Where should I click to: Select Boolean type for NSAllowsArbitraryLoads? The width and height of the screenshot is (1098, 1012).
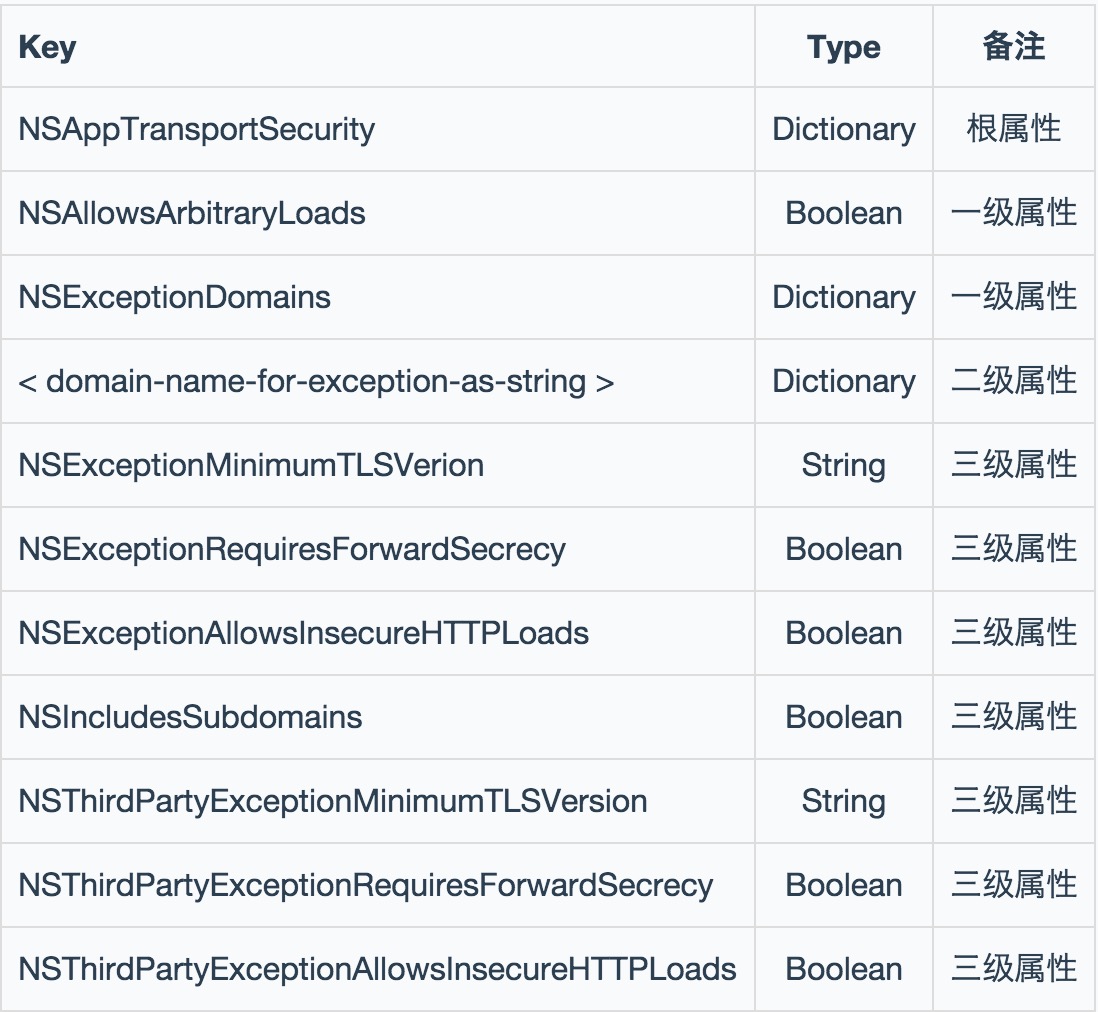(x=843, y=213)
